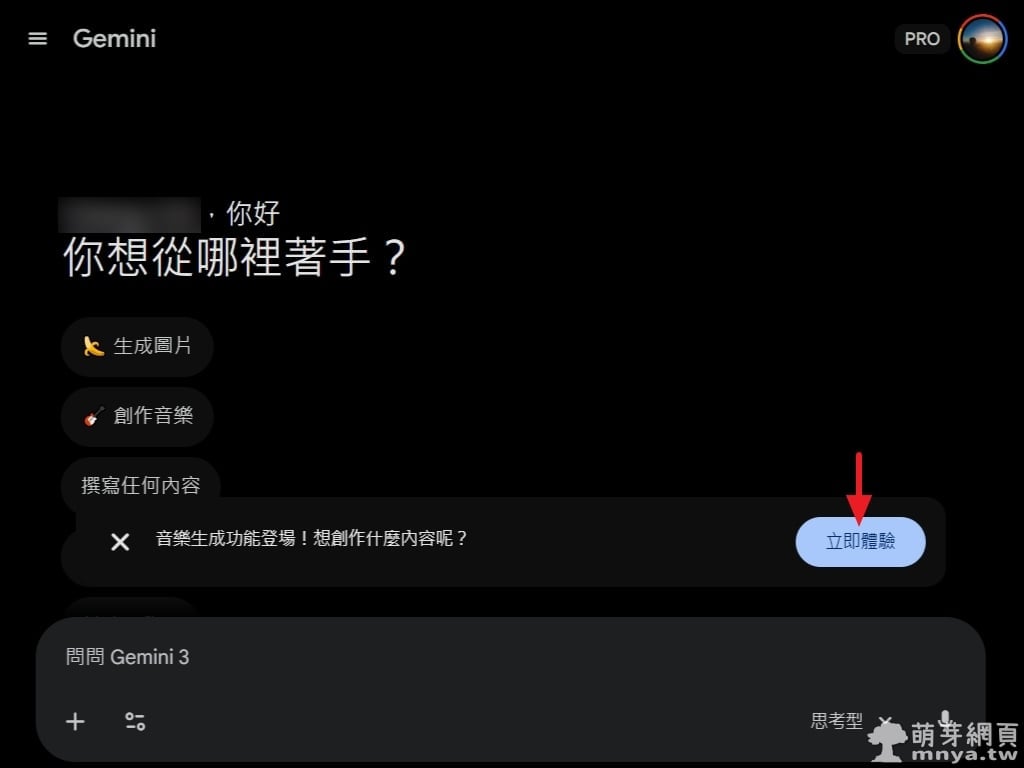
Task: Click the 音樂生成功能登場 banner message
Action: click(312, 539)
